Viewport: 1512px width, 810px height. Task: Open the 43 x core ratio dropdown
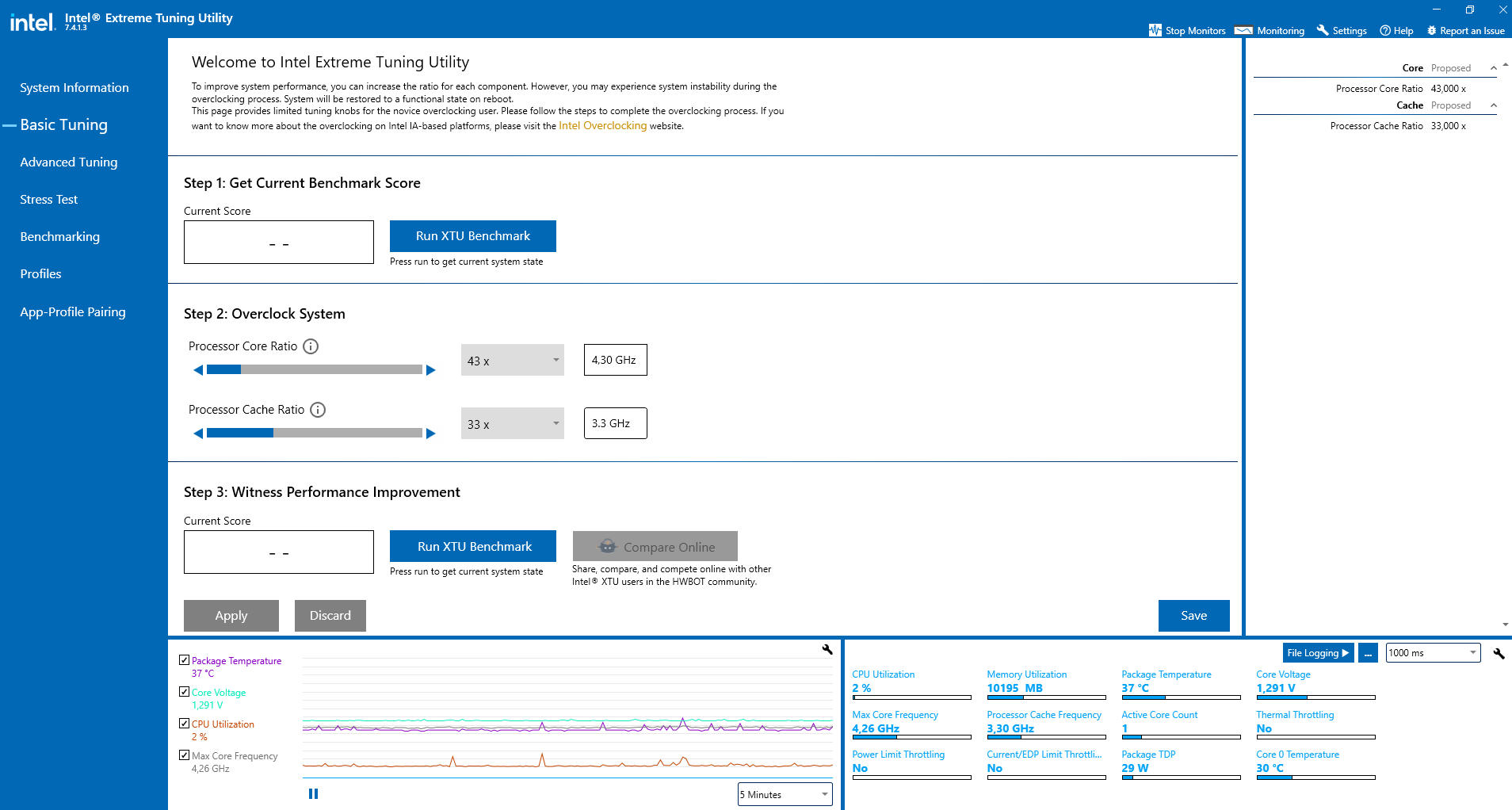pyautogui.click(x=513, y=360)
